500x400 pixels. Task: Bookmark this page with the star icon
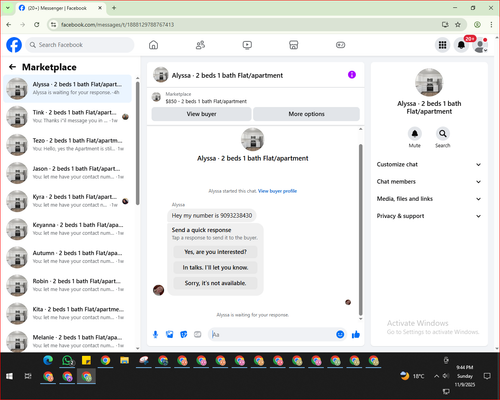[x=458, y=25]
